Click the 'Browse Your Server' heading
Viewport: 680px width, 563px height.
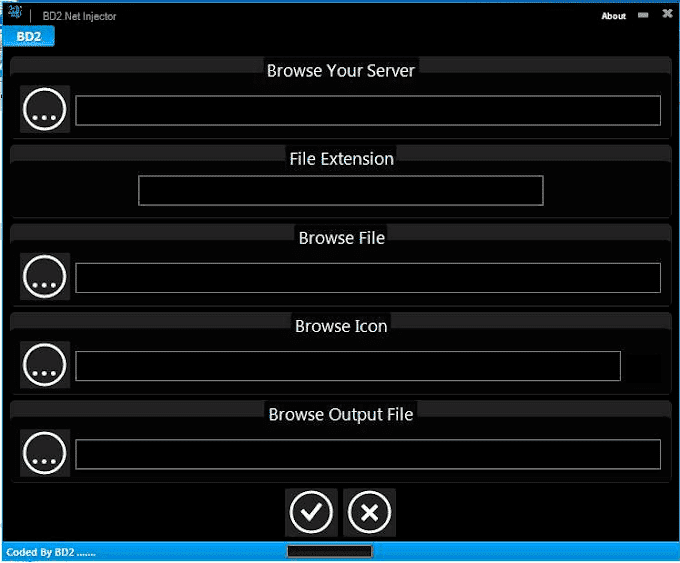coord(341,71)
